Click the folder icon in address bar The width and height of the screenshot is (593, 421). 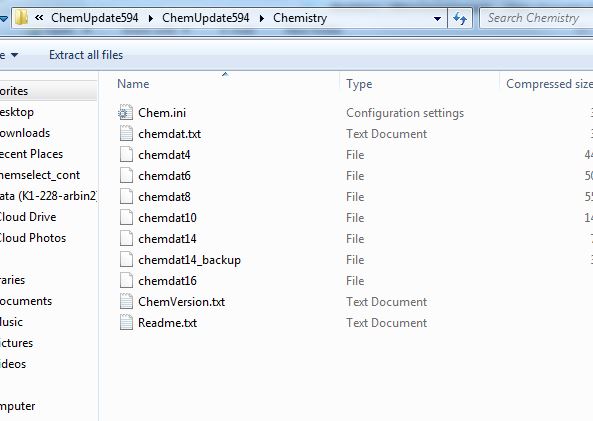(22, 17)
